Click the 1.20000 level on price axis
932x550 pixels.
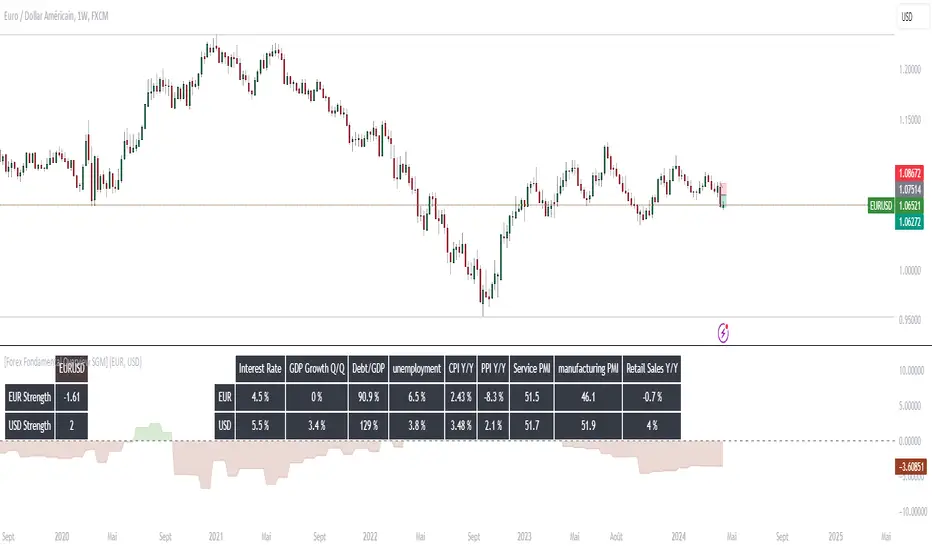click(909, 70)
